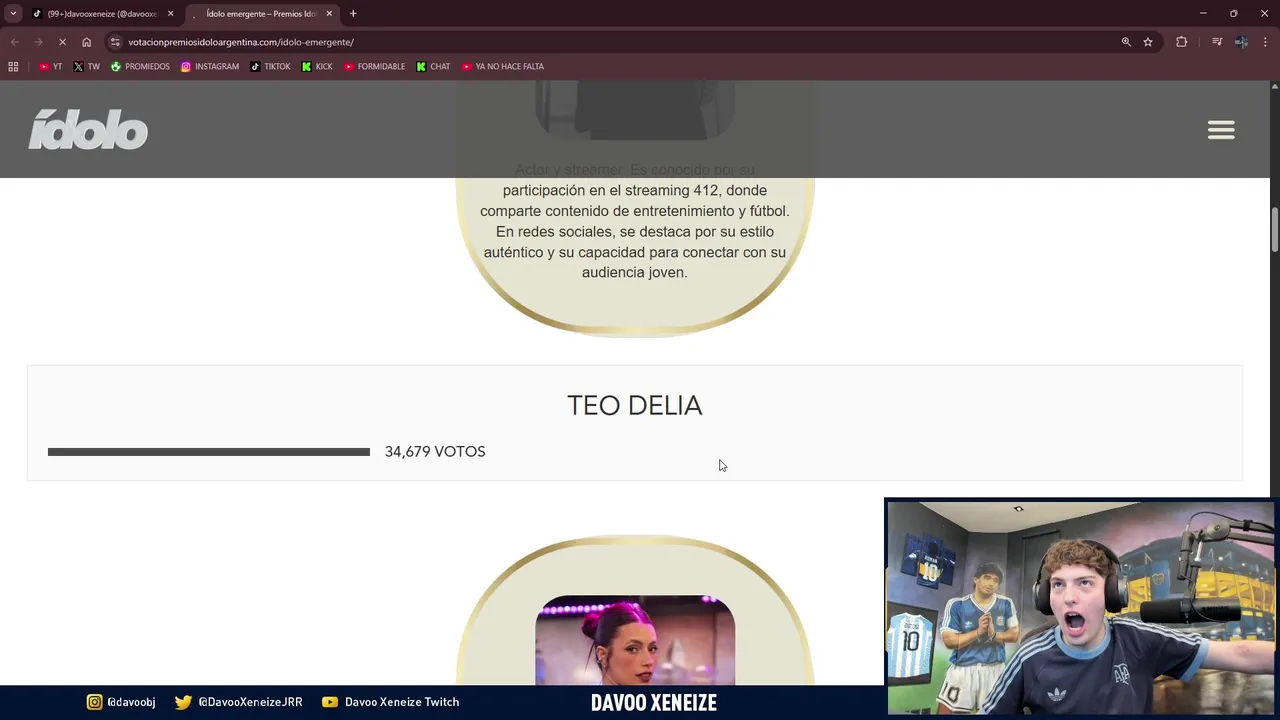Bookmark this page with the star

pos(1148,42)
